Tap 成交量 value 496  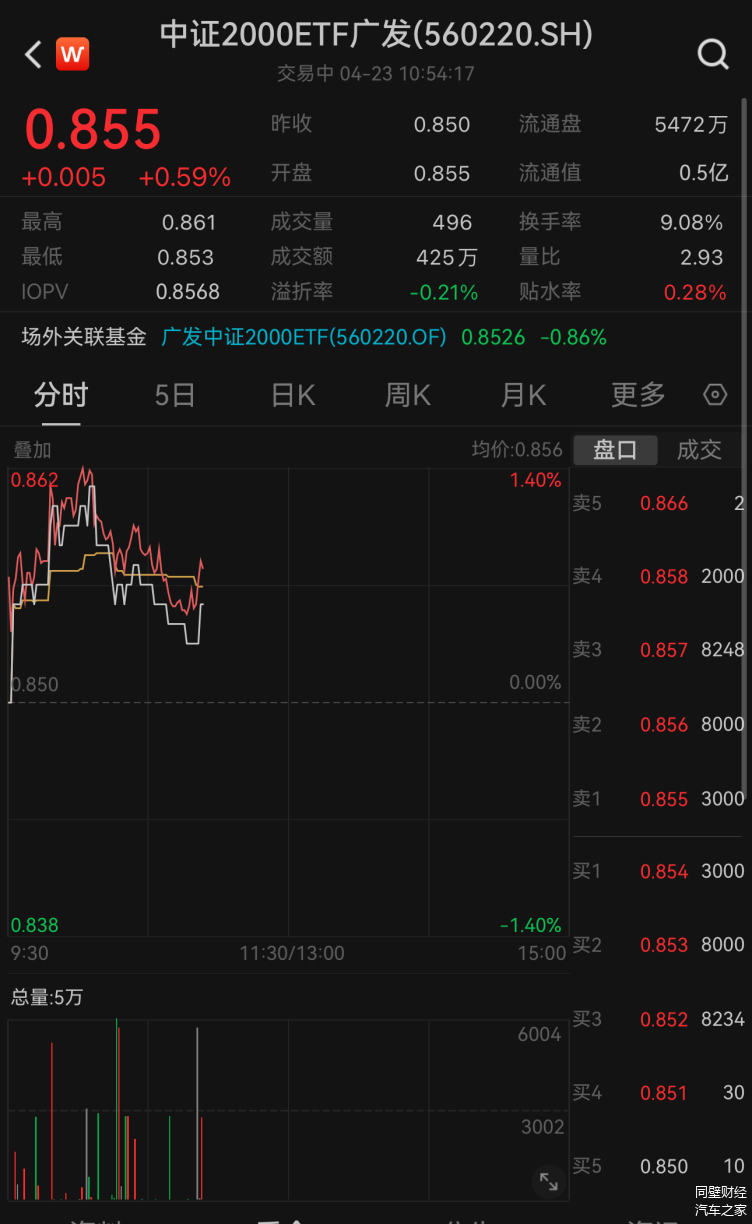(453, 222)
